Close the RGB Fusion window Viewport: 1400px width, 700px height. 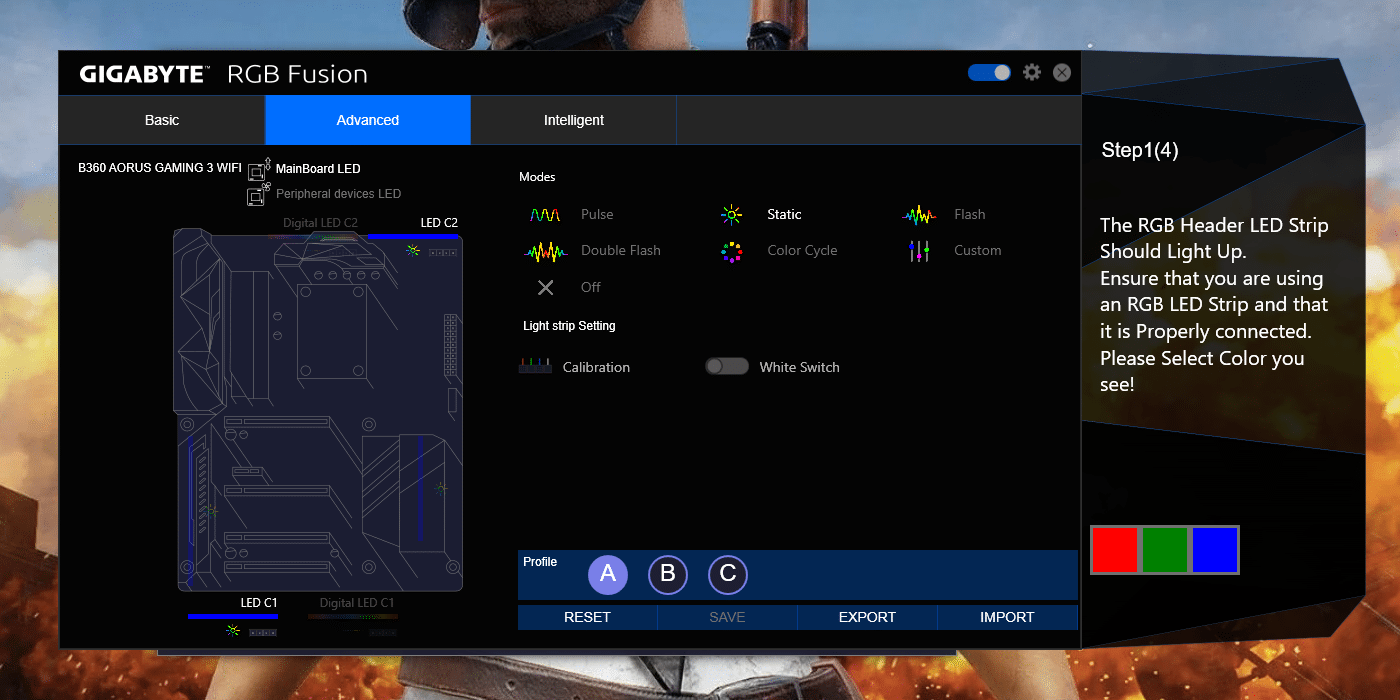coord(1062,72)
